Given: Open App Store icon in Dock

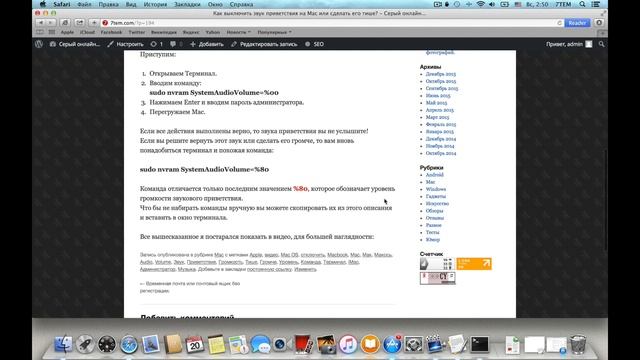Looking at the screenshot, I should [x=392, y=344].
